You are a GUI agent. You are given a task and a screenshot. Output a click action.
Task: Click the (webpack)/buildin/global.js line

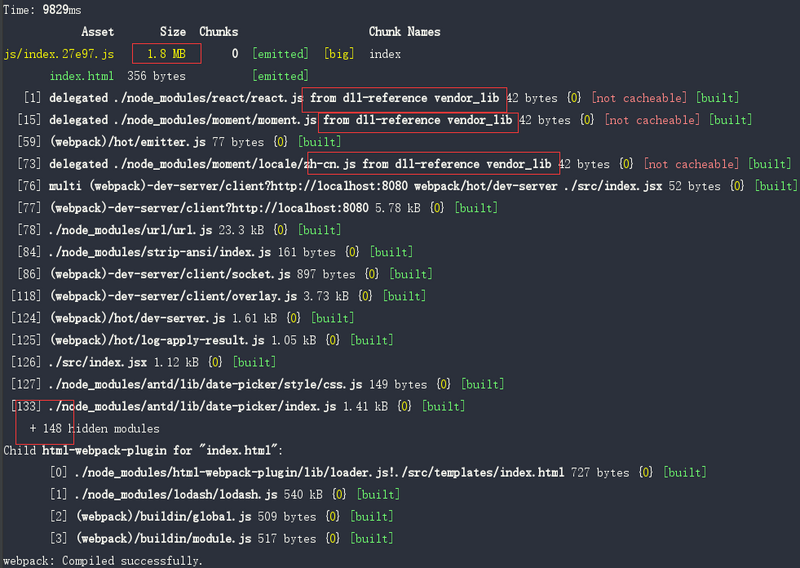(221, 516)
